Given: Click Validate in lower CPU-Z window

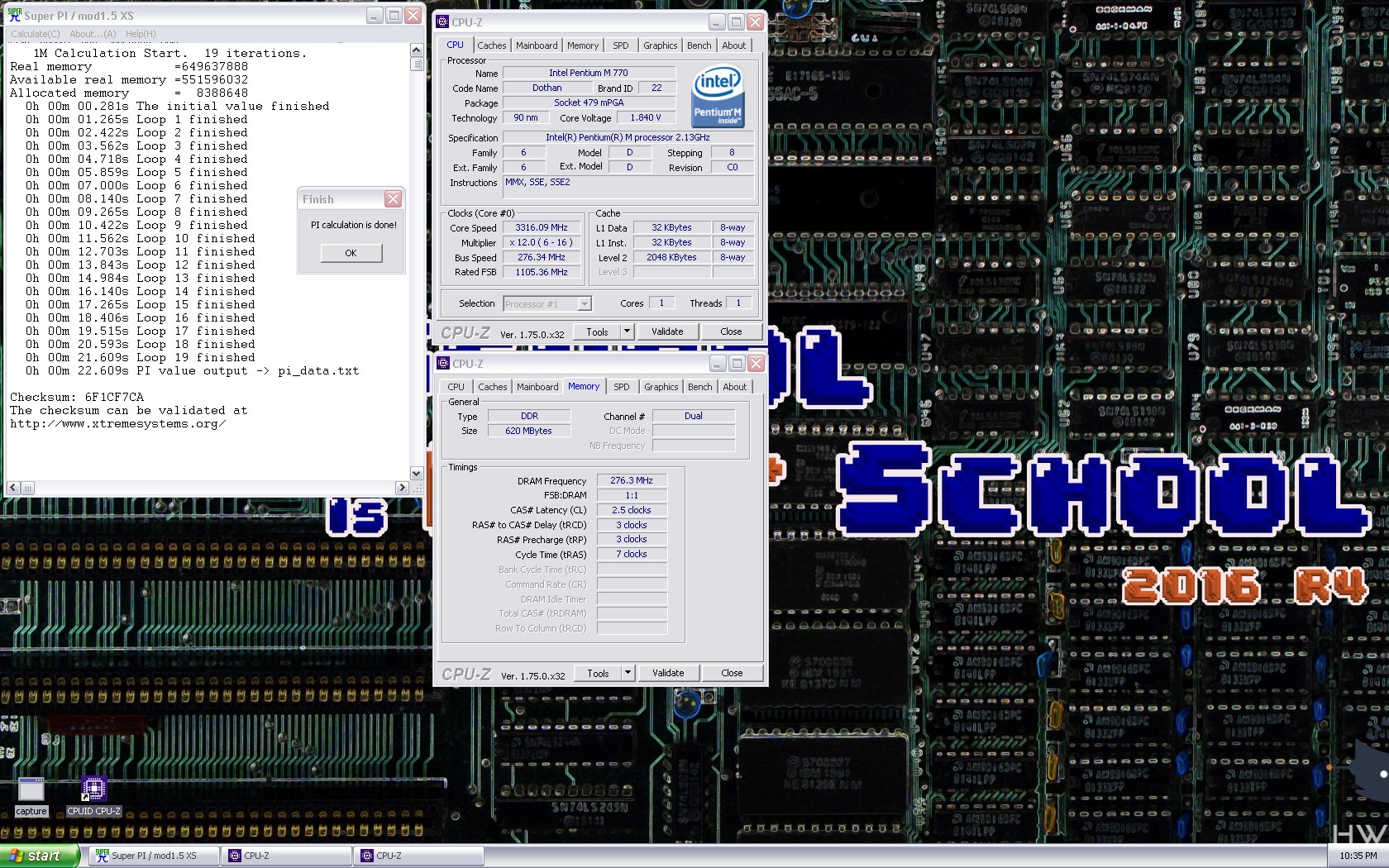Looking at the screenshot, I should pos(668,674).
